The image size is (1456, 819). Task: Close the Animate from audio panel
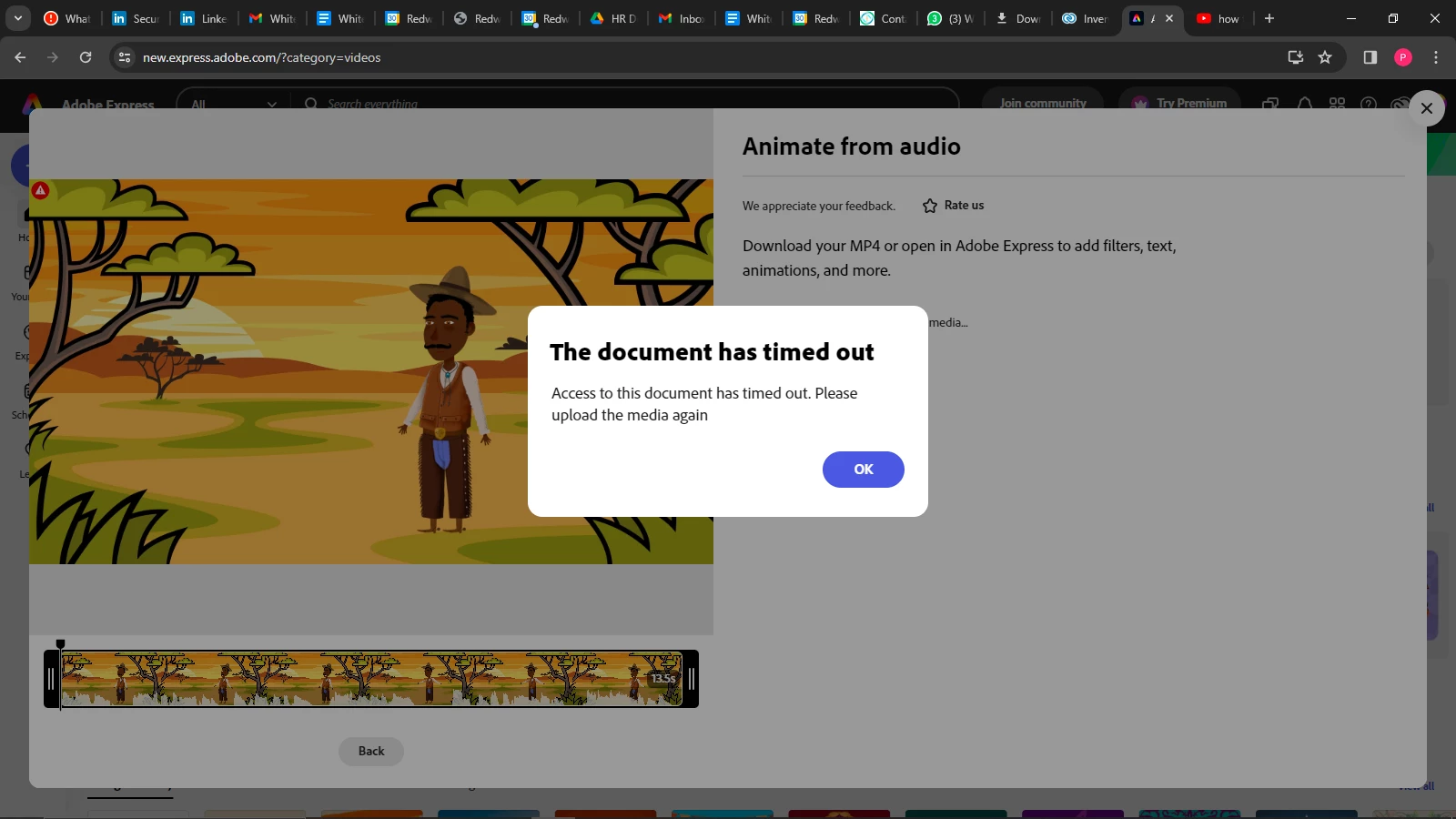coord(1426,108)
